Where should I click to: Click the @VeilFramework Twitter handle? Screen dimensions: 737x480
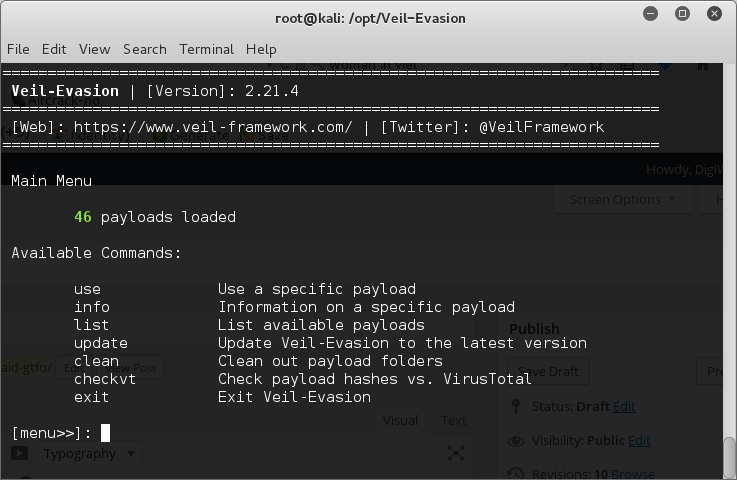(541, 127)
